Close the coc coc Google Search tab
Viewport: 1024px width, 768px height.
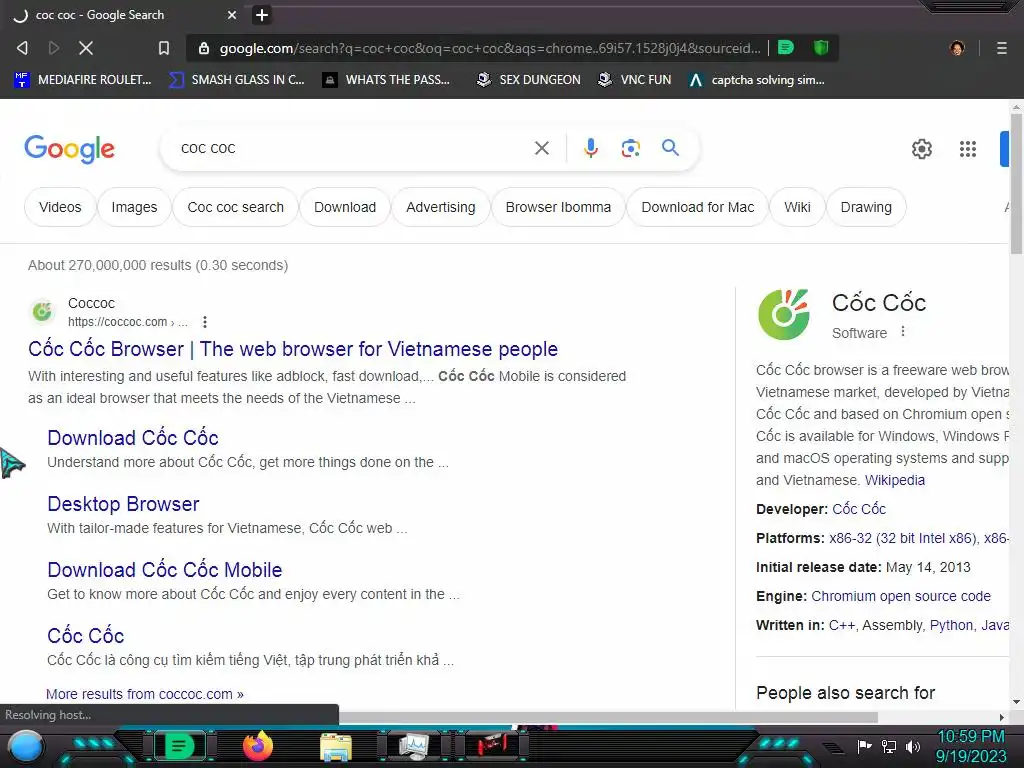pos(231,14)
